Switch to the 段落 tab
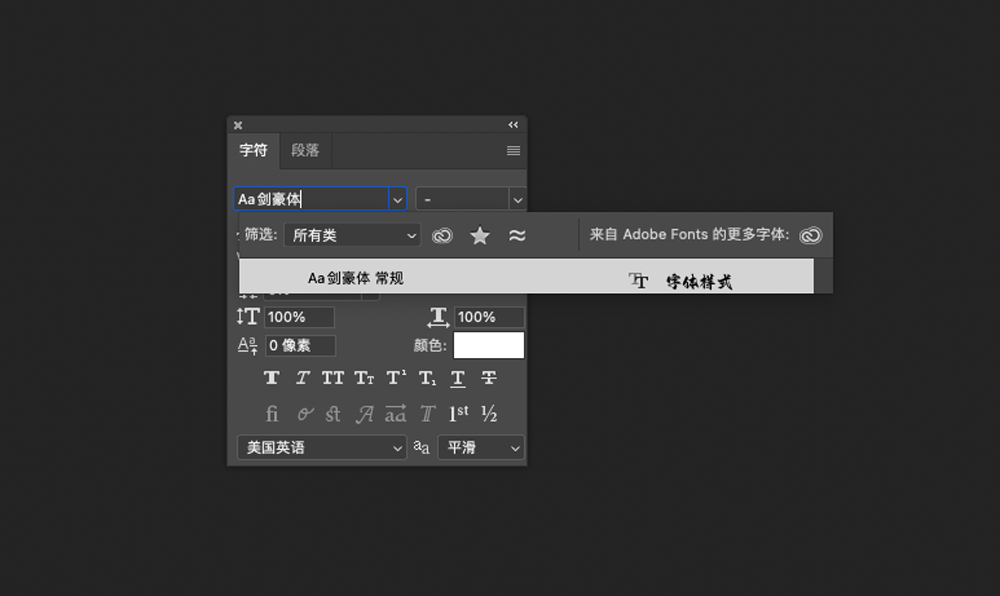This screenshot has height=596, width=1000. click(305, 150)
